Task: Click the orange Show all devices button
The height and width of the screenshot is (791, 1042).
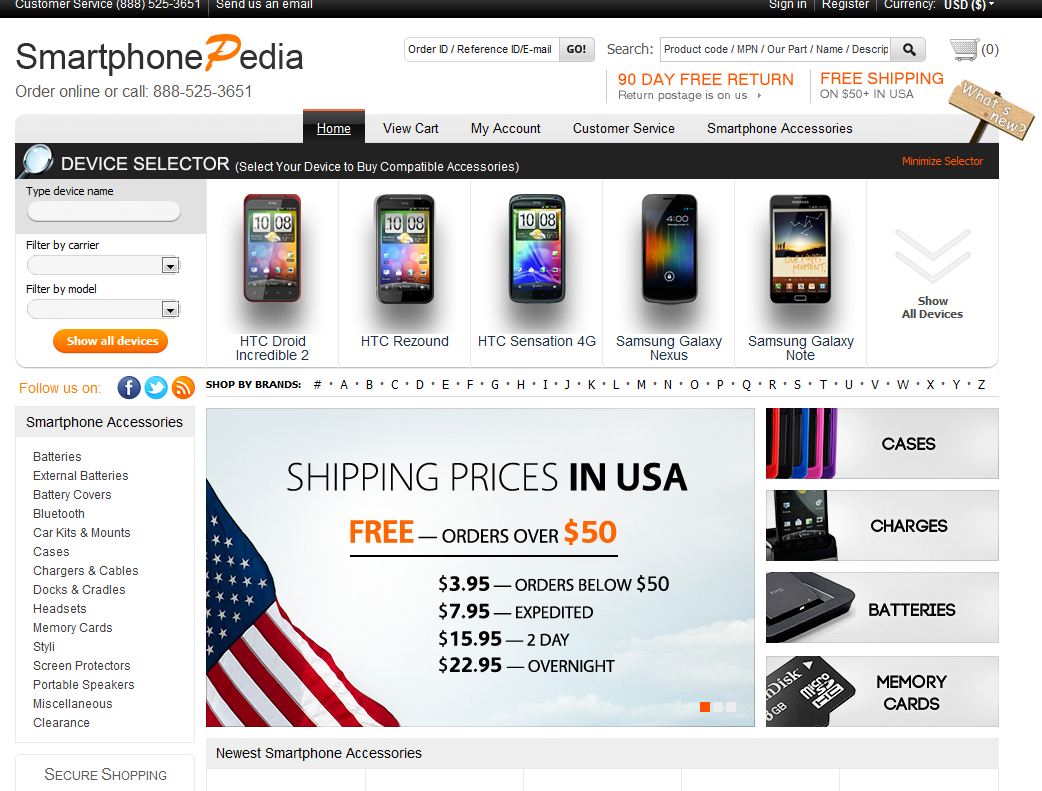Action: tap(110, 341)
